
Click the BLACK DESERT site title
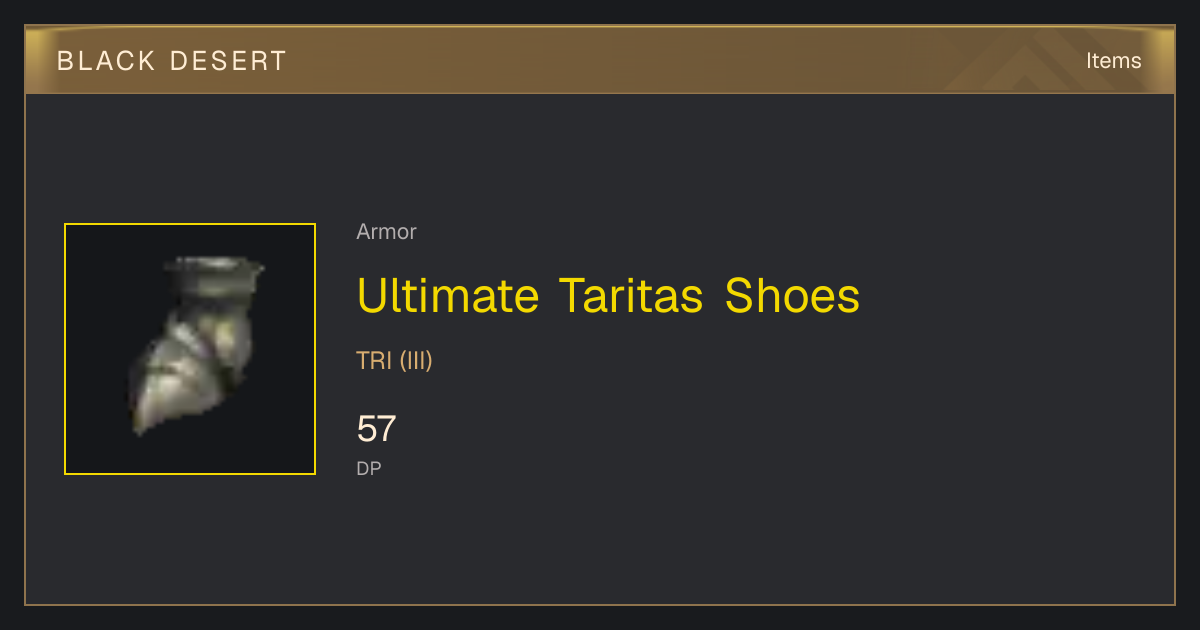[171, 61]
